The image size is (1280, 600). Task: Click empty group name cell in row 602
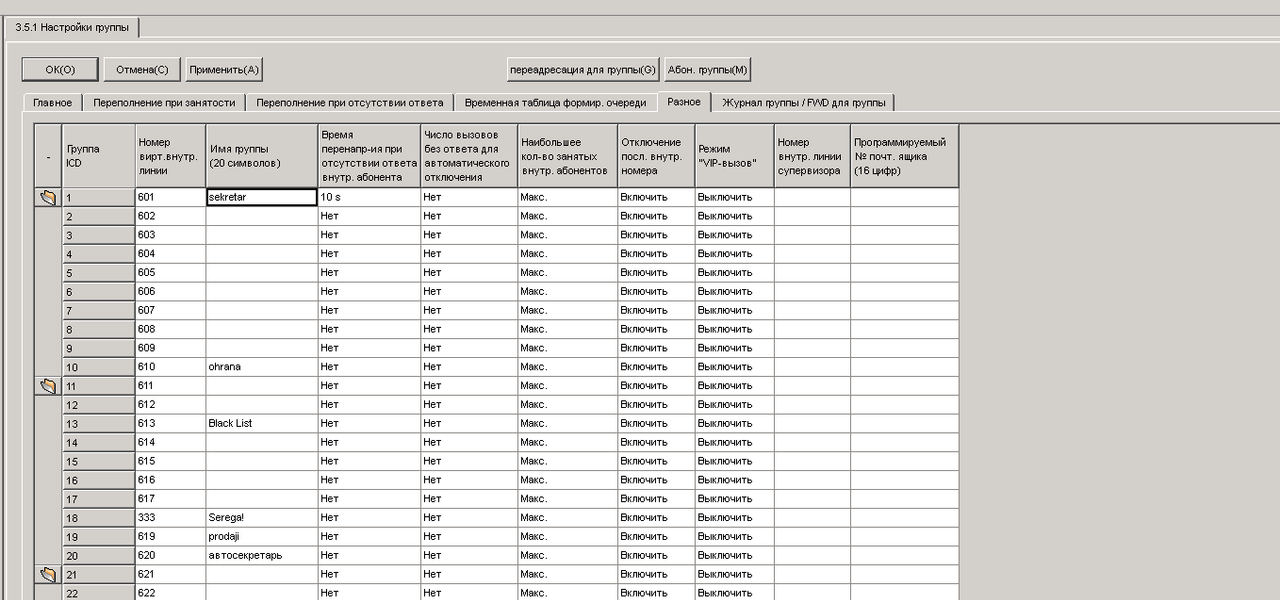(262, 216)
